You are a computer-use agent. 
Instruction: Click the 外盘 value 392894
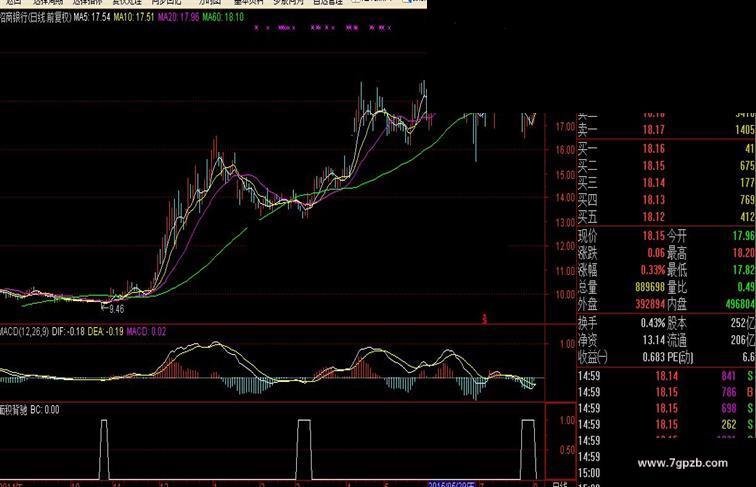pos(650,304)
